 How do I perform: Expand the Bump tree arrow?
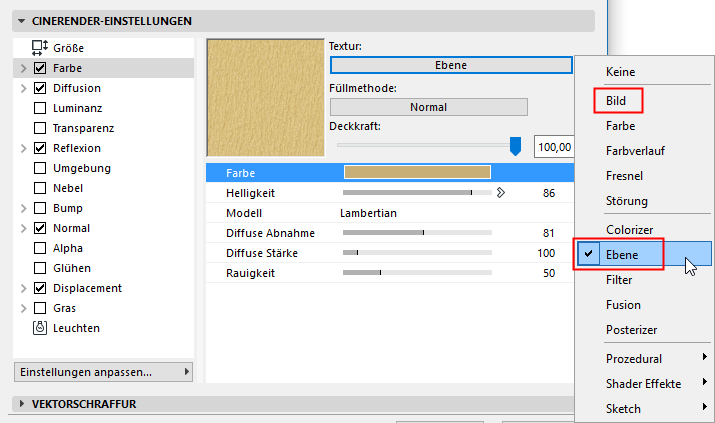[x=23, y=208]
